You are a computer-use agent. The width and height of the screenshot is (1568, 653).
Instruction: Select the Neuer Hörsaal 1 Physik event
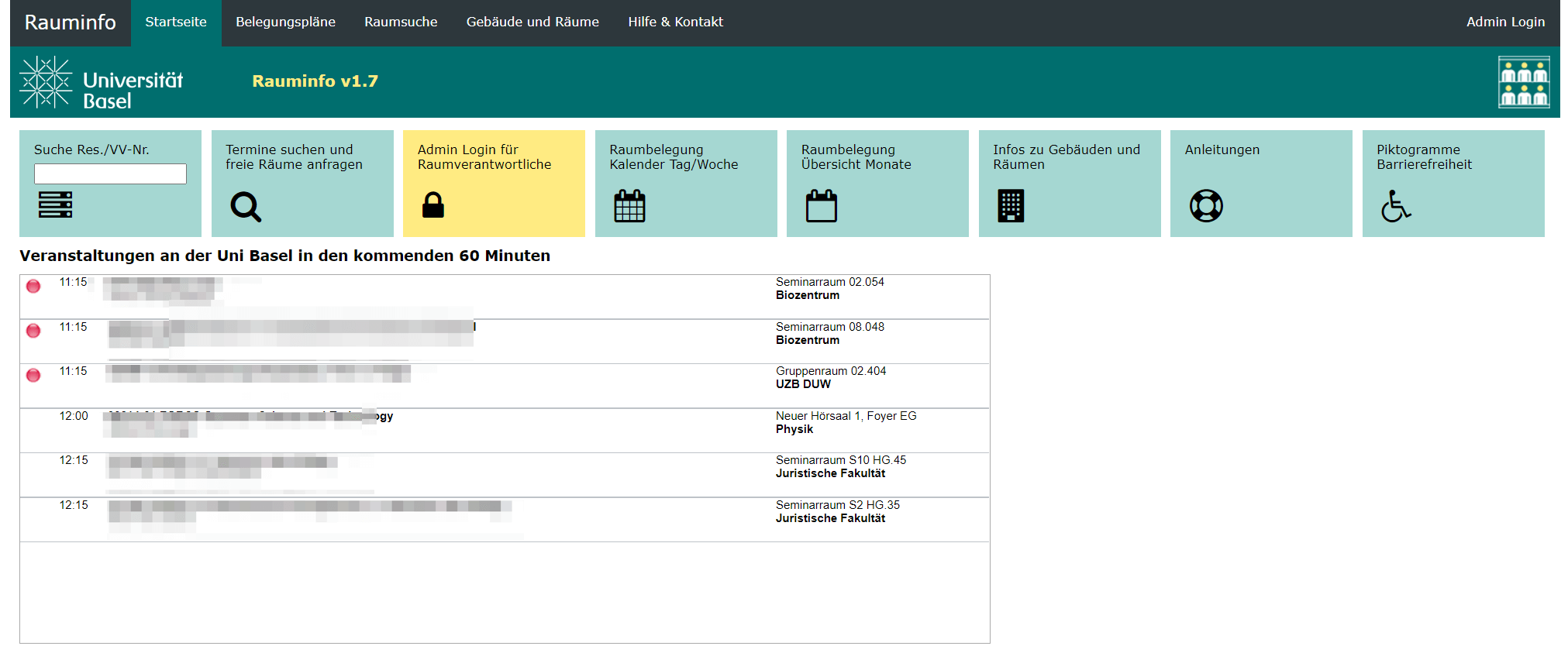(845, 423)
